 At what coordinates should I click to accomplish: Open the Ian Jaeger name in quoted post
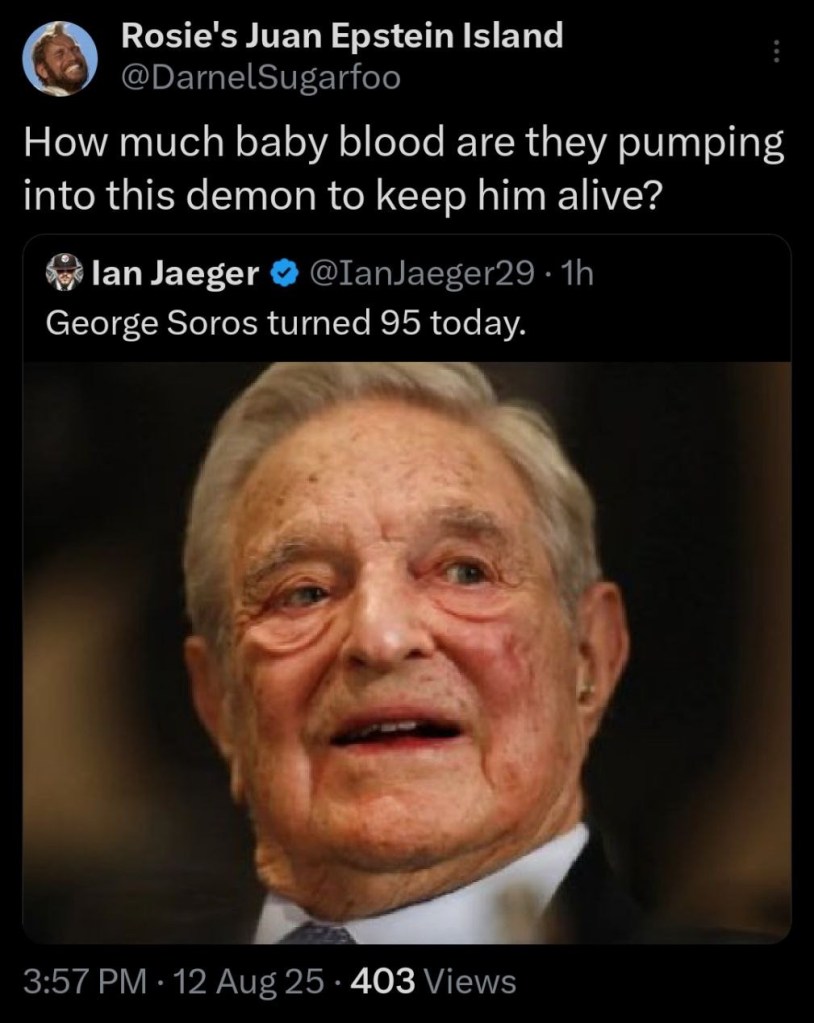(175, 273)
